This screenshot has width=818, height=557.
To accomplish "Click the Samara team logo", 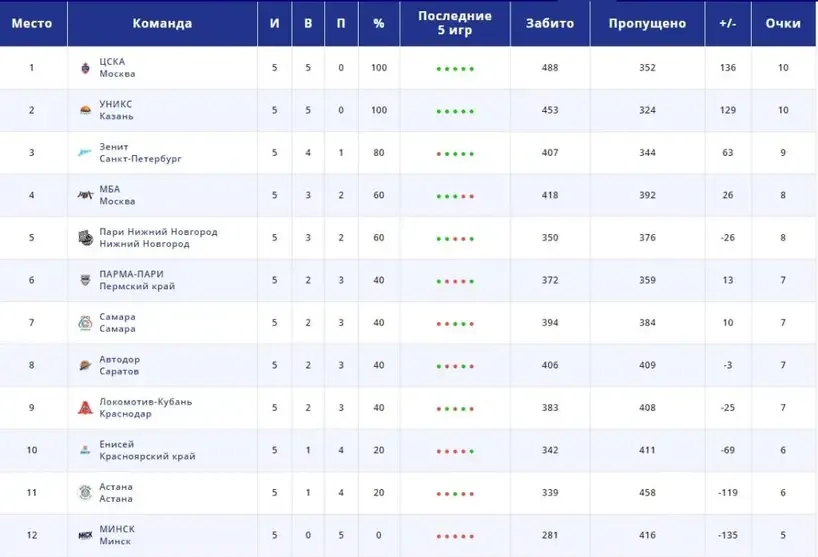I will (85, 323).
